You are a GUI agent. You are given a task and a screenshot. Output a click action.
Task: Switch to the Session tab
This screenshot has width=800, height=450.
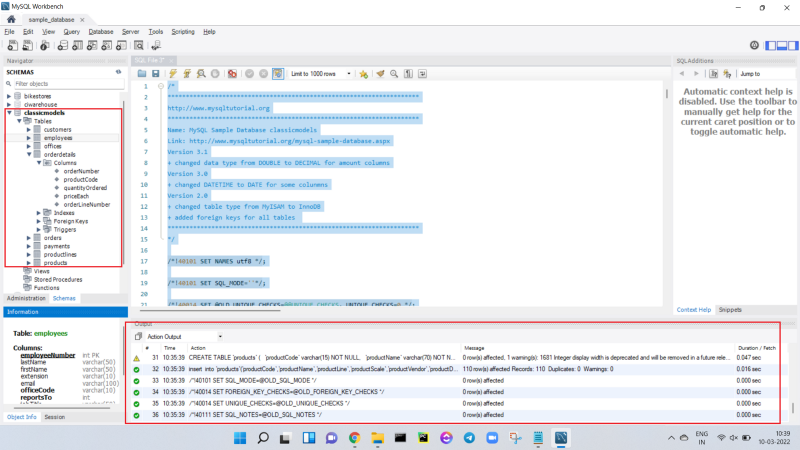[x=55, y=417]
